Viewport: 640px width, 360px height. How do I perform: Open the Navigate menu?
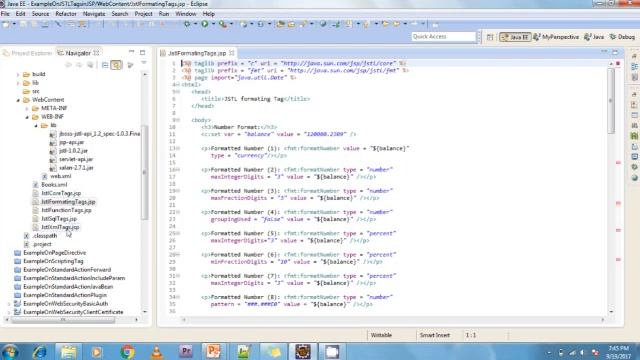click(94, 14)
